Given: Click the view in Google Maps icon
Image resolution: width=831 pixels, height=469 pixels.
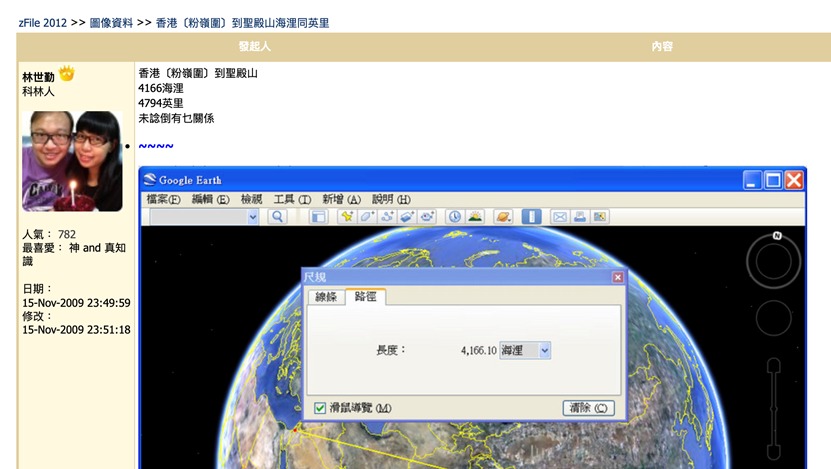Looking at the screenshot, I should tap(599, 216).
